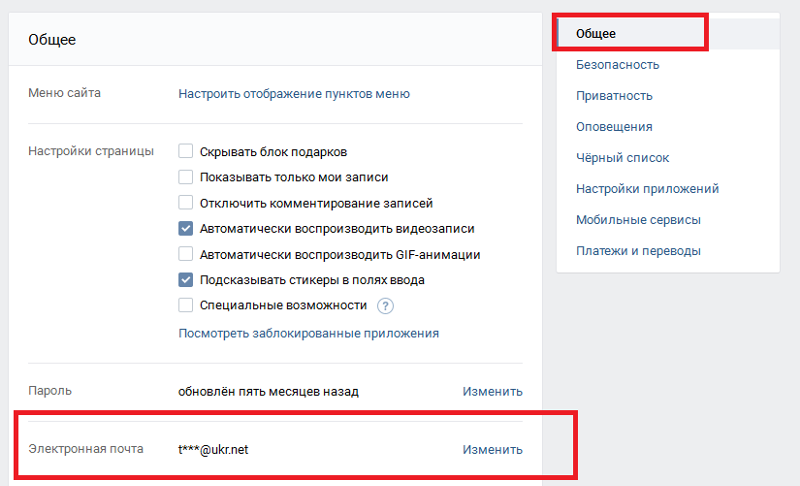800x486 pixels.
Task: Toggle Специальные возможности checkbox
Action: [186, 305]
